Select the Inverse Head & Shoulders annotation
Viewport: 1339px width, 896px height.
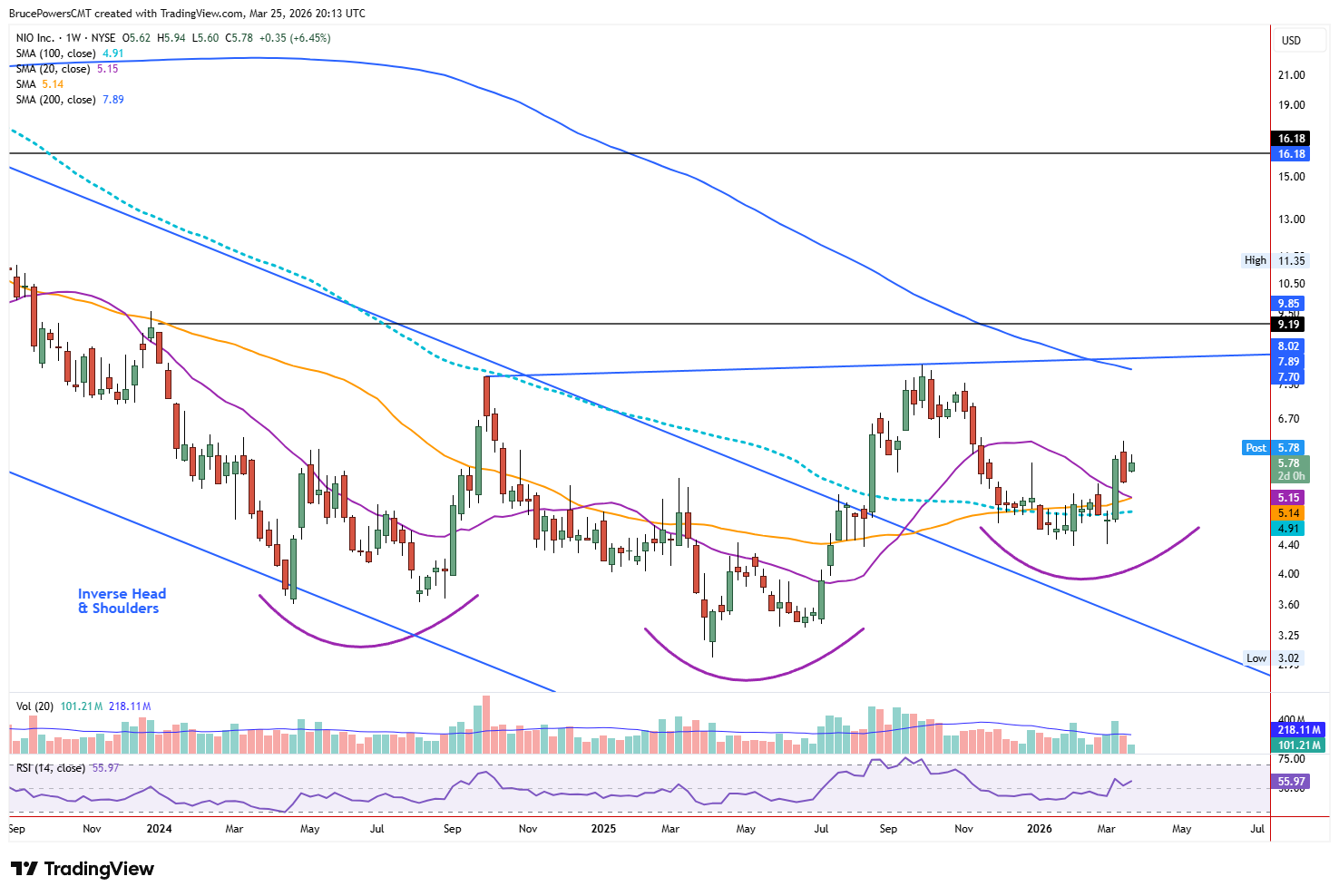coord(122,601)
